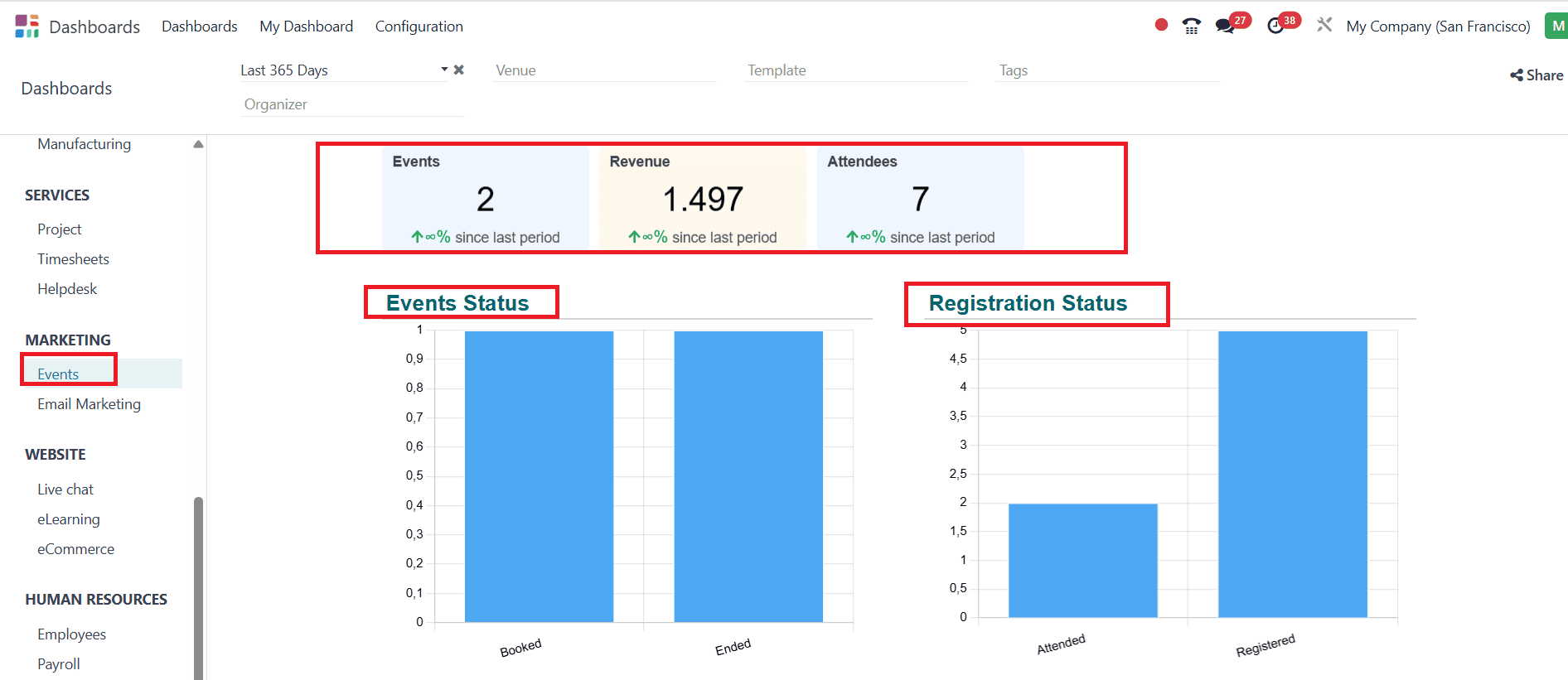Click the Template filter field
Image resolution: width=1568 pixels, height=680 pixels.
[x=855, y=70]
